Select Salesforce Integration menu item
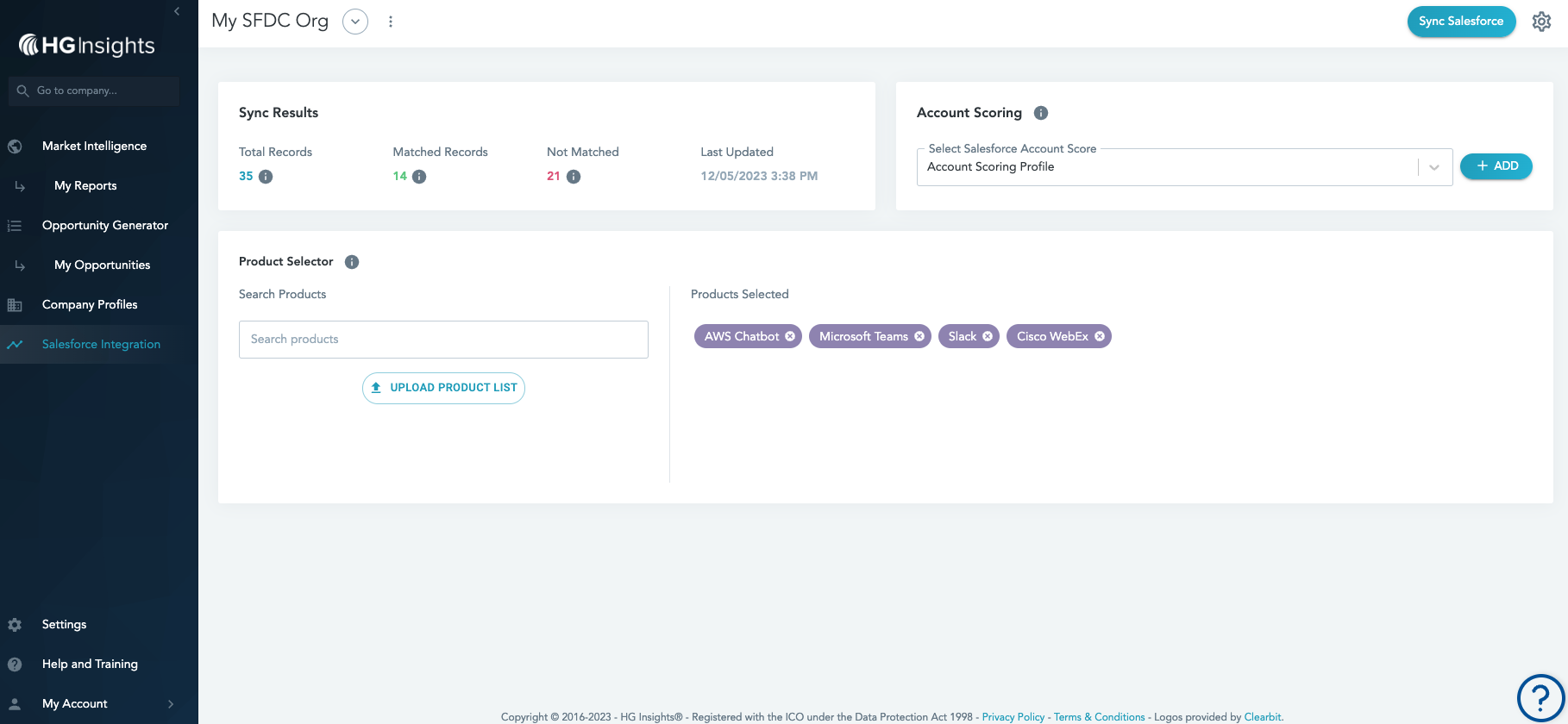 [101, 345]
